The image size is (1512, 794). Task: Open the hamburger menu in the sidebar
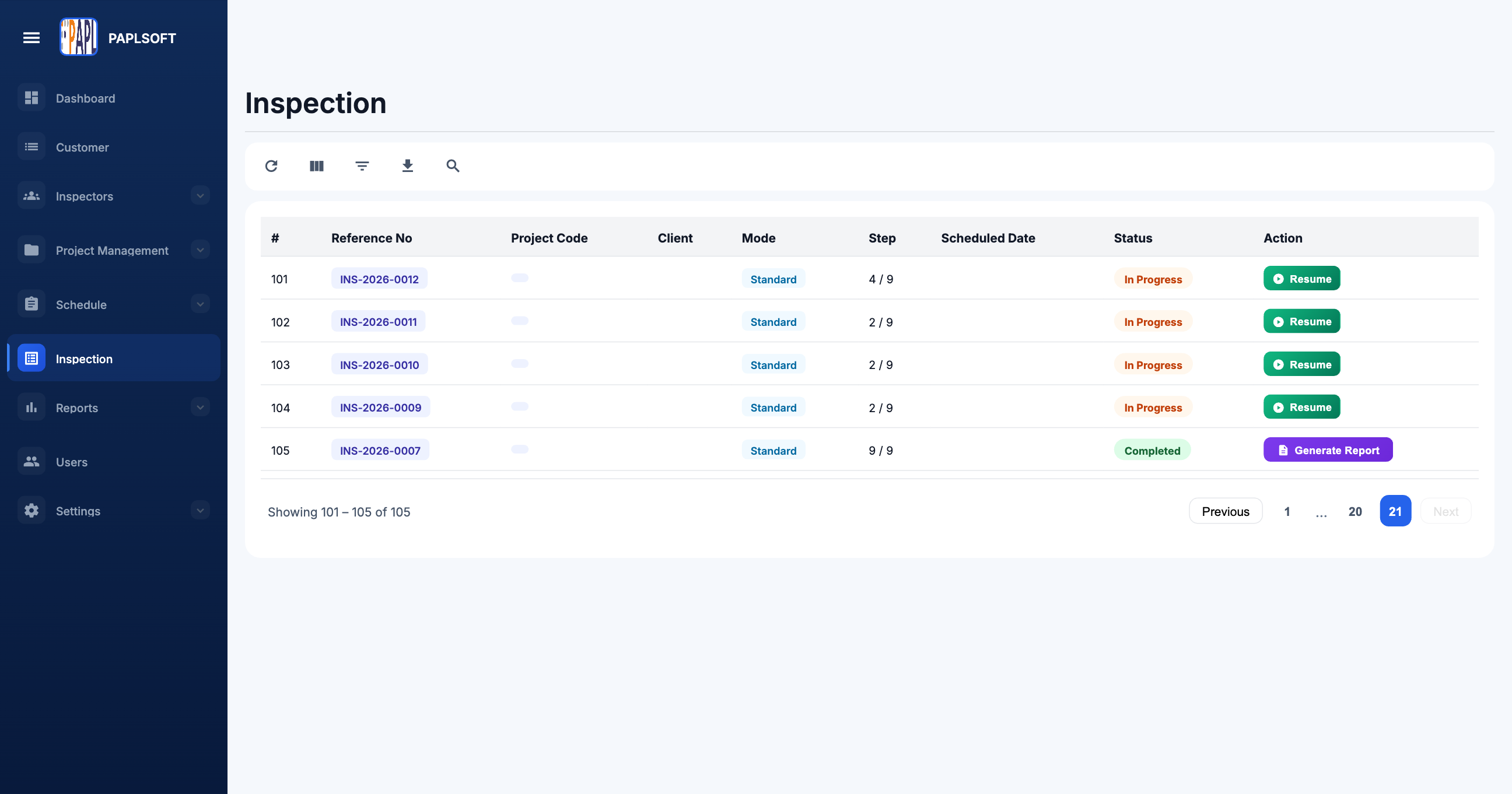click(31, 38)
